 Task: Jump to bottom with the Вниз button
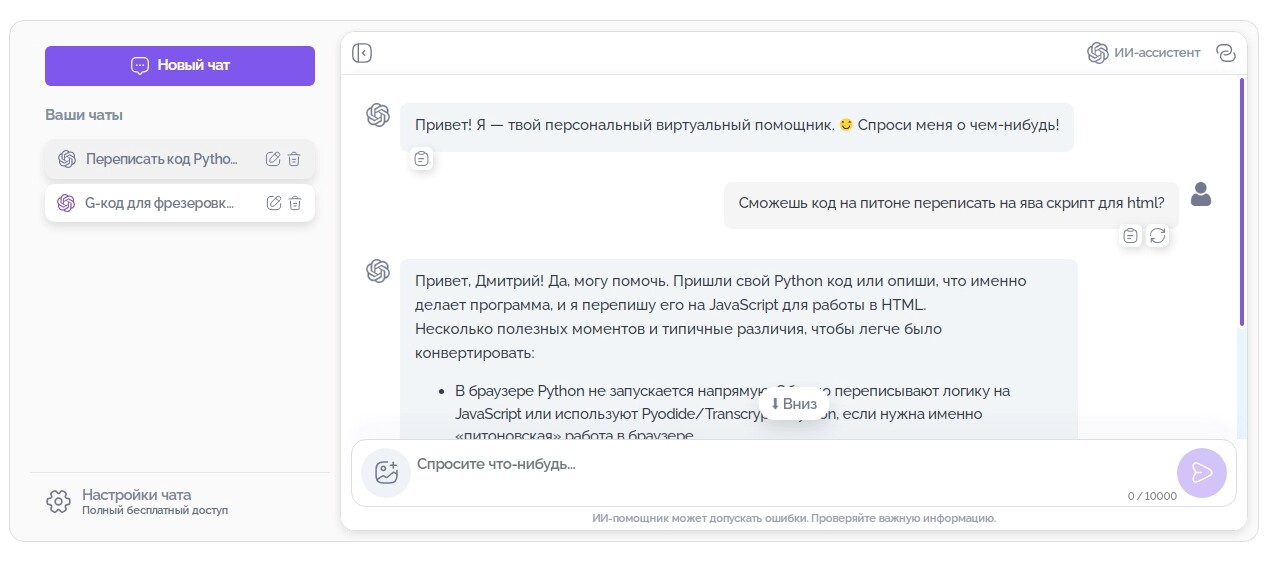(793, 404)
